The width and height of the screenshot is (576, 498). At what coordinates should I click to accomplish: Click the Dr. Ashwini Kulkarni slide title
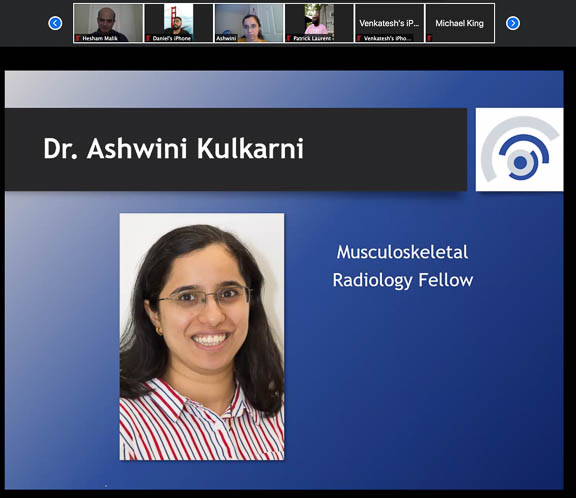[x=173, y=149]
